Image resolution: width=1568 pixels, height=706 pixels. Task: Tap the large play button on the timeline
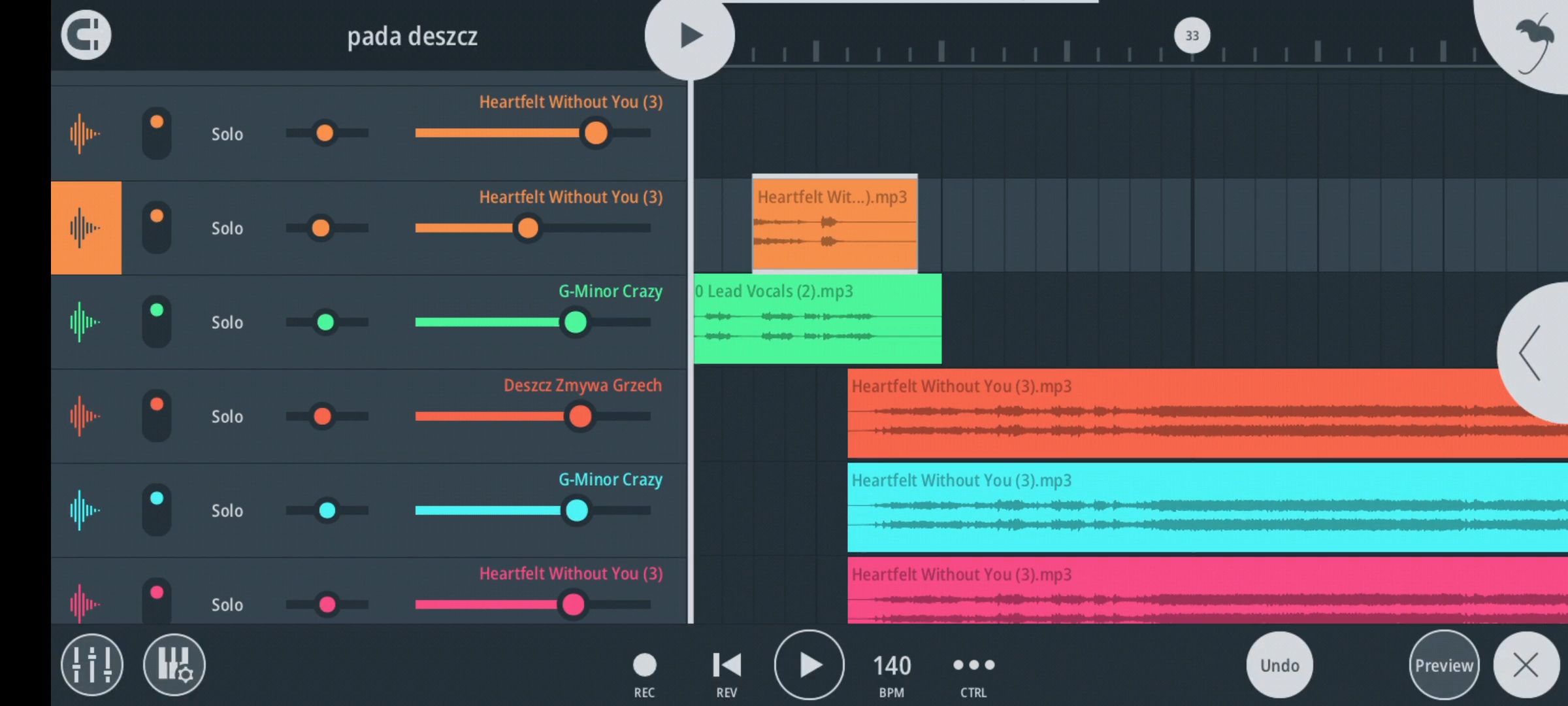690,36
